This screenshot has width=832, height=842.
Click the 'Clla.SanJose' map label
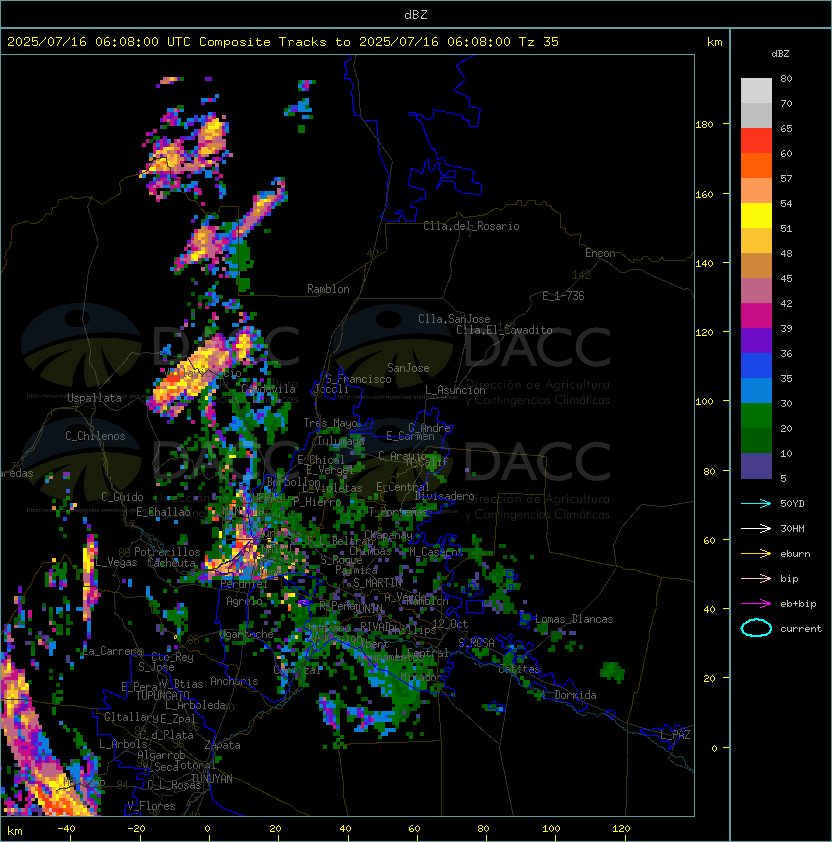454,319
